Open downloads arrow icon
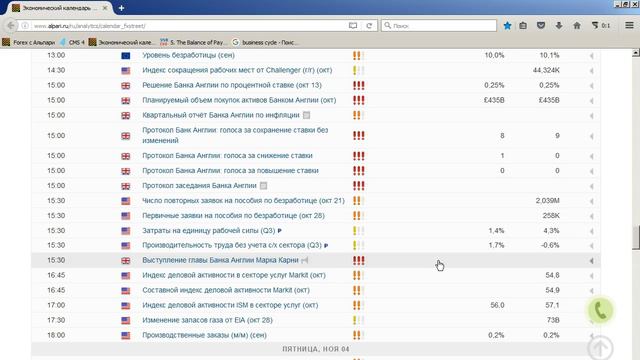 (559, 26)
